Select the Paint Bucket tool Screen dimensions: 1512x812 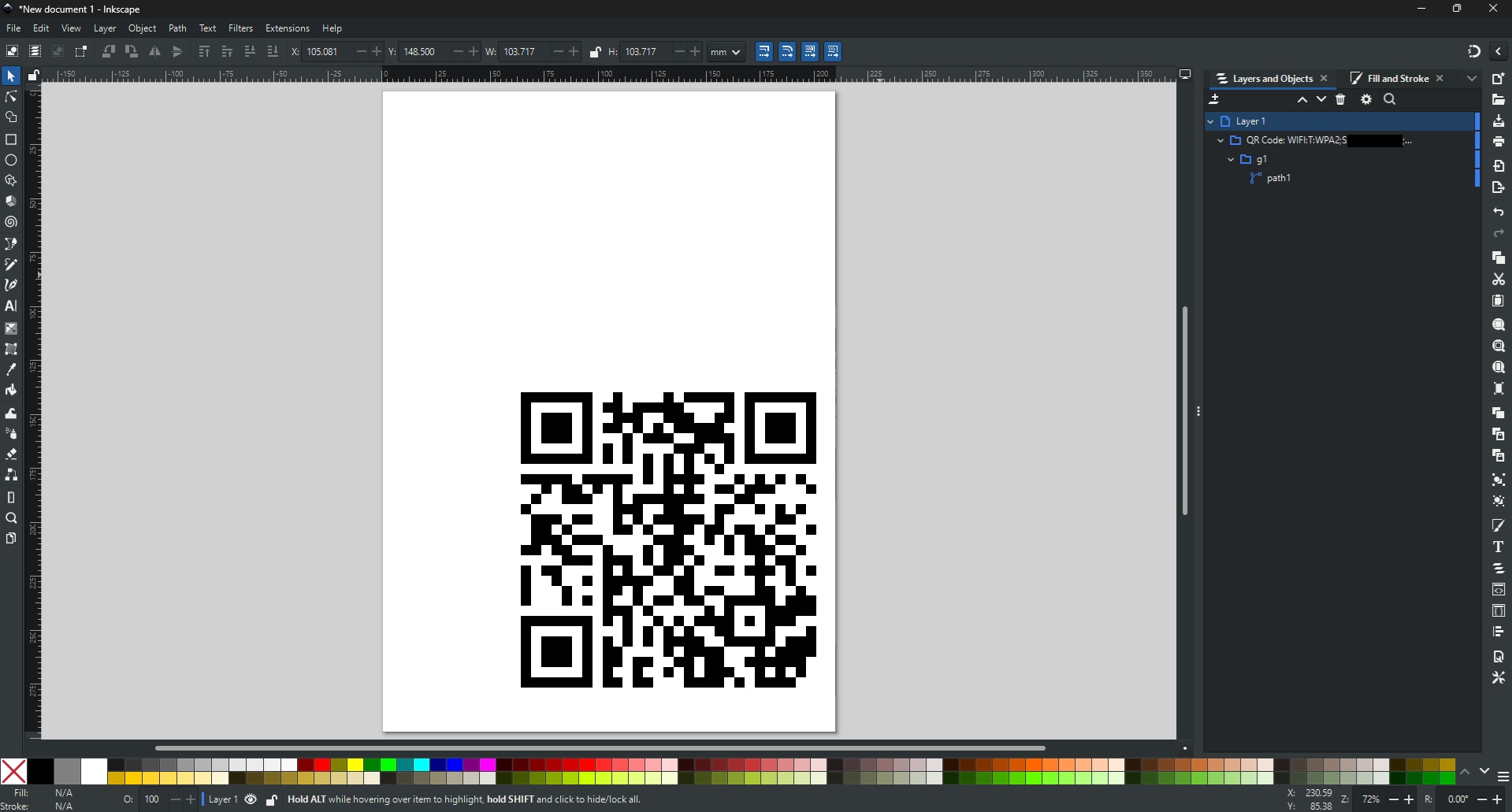pyautogui.click(x=11, y=391)
